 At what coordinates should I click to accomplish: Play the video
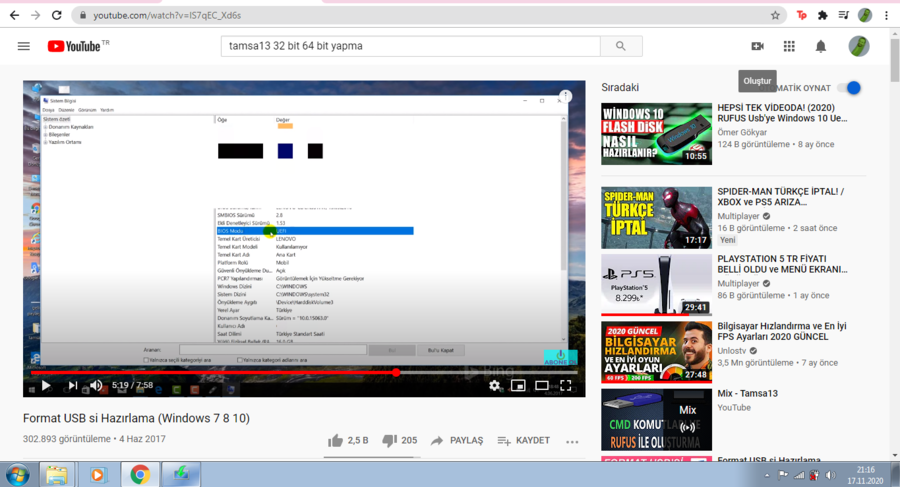click(x=46, y=385)
